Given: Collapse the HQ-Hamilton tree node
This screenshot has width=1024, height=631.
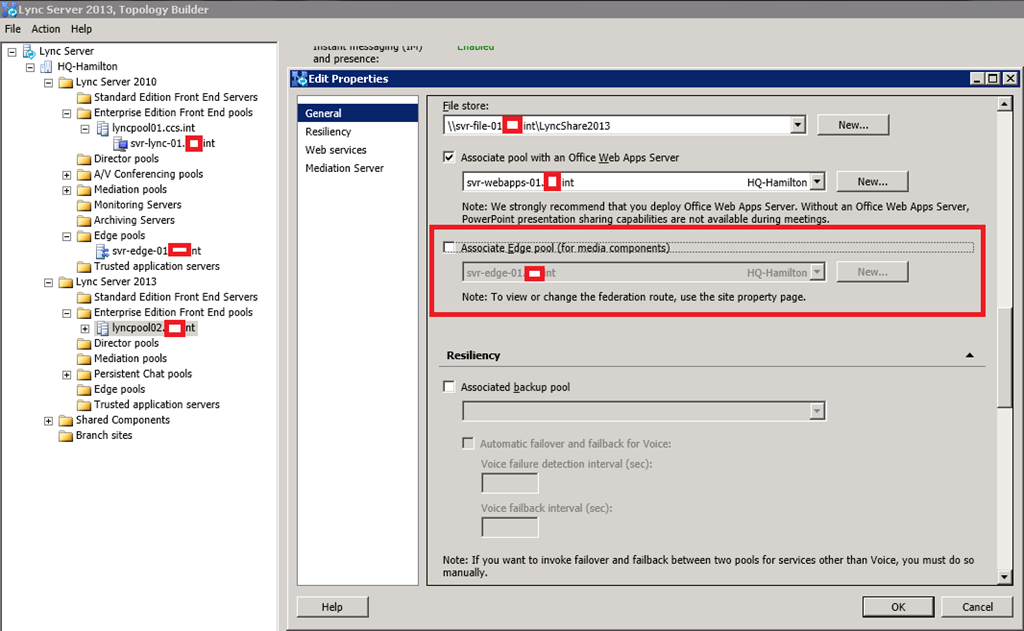Looking at the screenshot, I should (30, 67).
